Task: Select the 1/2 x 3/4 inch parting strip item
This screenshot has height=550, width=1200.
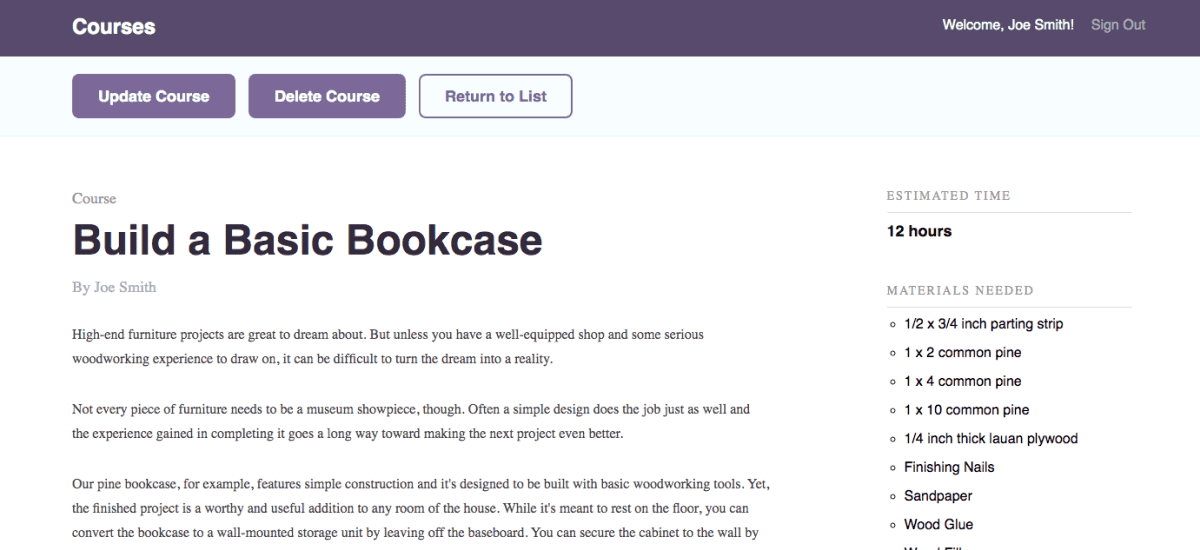Action: pos(983,324)
